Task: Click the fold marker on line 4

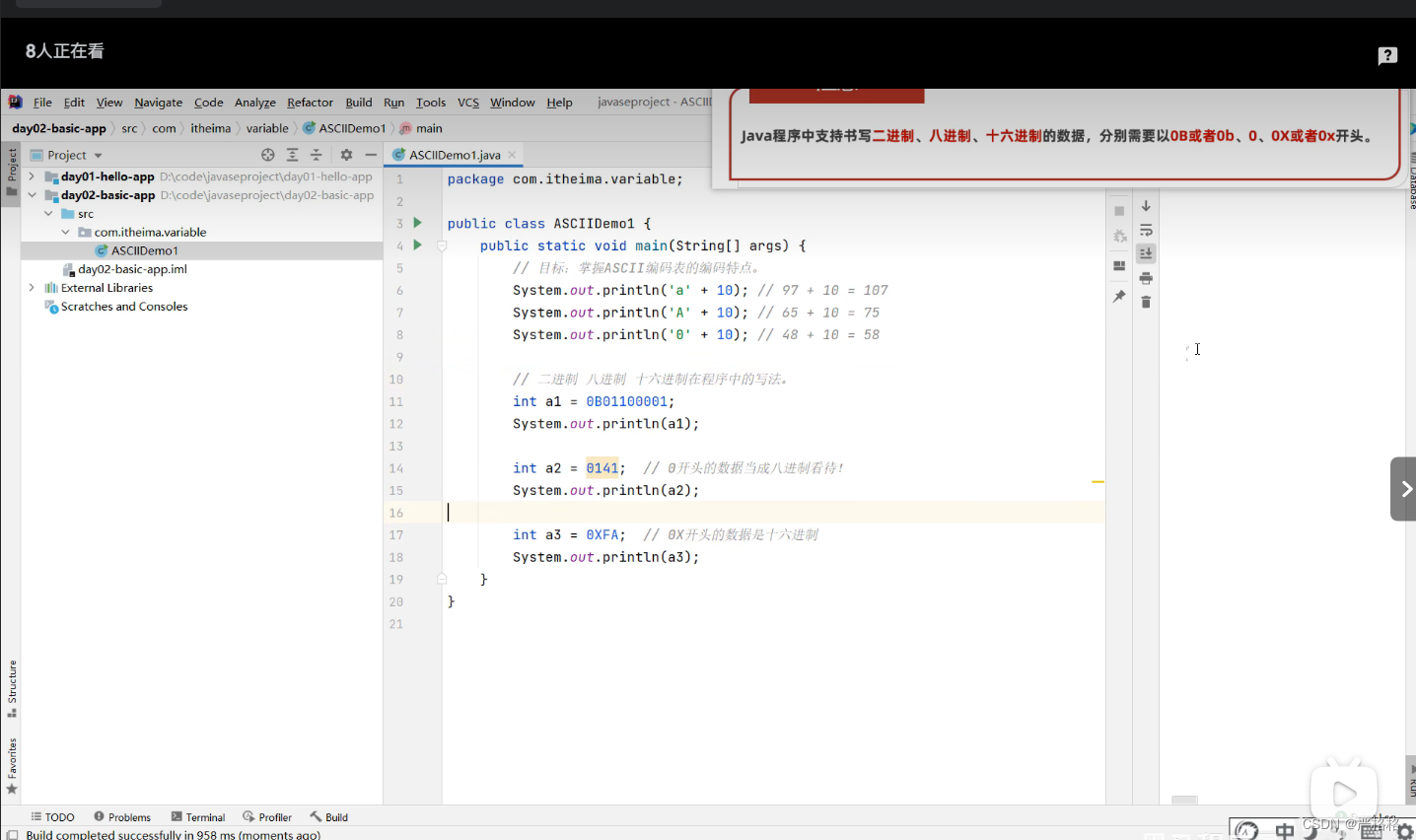Action: (442, 245)
